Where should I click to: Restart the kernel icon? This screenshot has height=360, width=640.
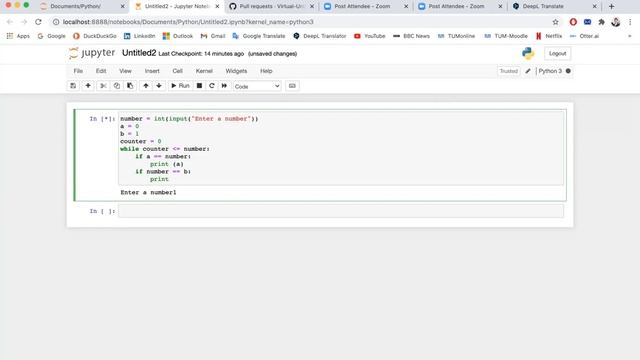point(211,86)
